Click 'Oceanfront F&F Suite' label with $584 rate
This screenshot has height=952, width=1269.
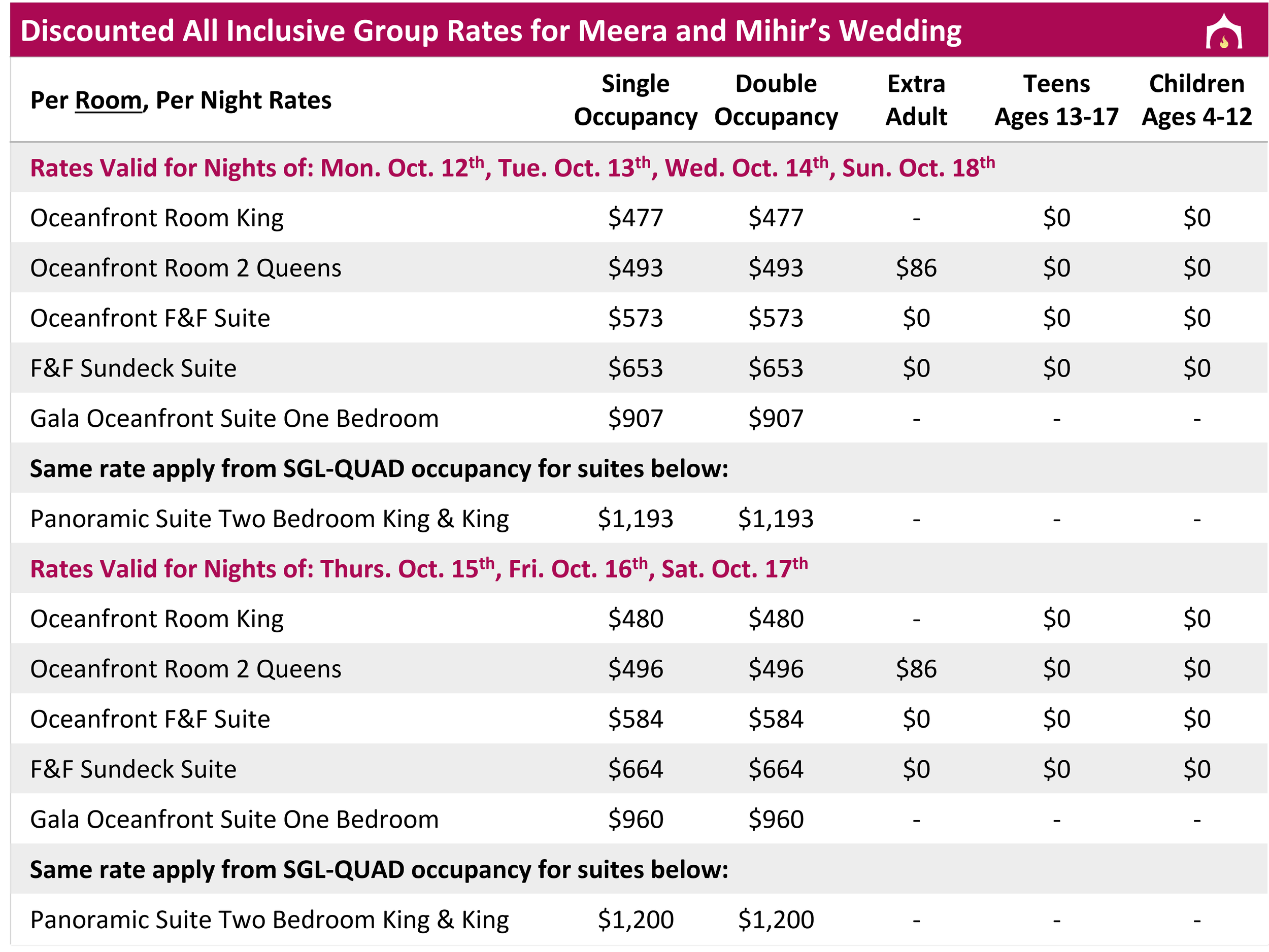150,719
